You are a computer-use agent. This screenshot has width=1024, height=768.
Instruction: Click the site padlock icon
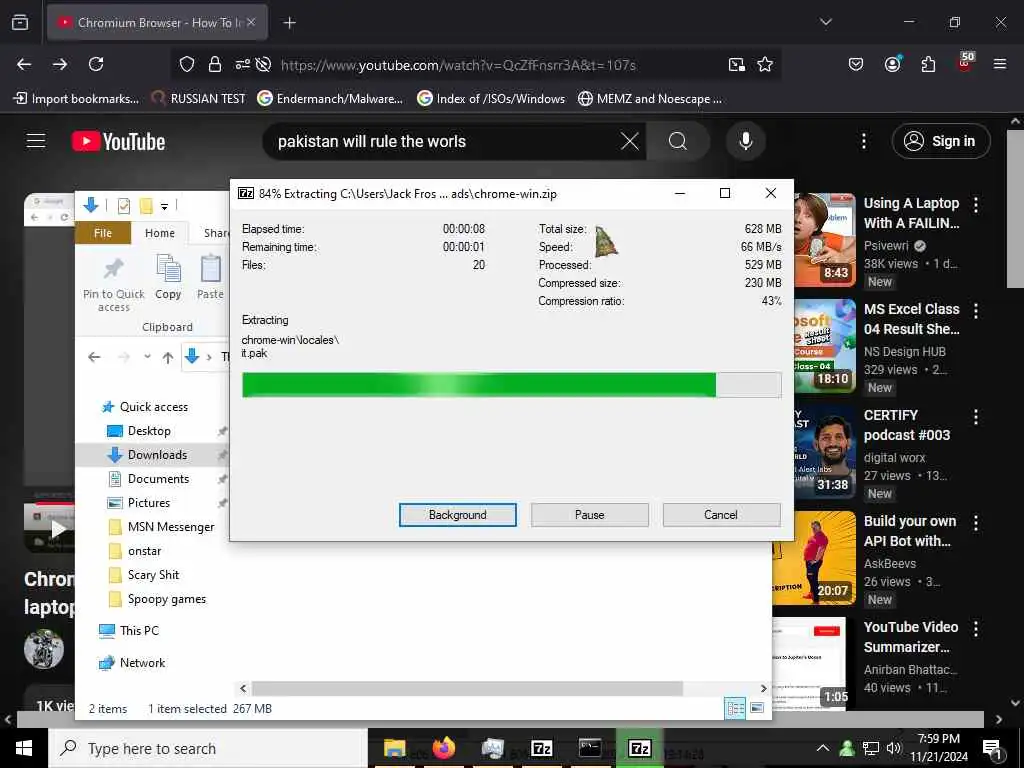[214, 64]
